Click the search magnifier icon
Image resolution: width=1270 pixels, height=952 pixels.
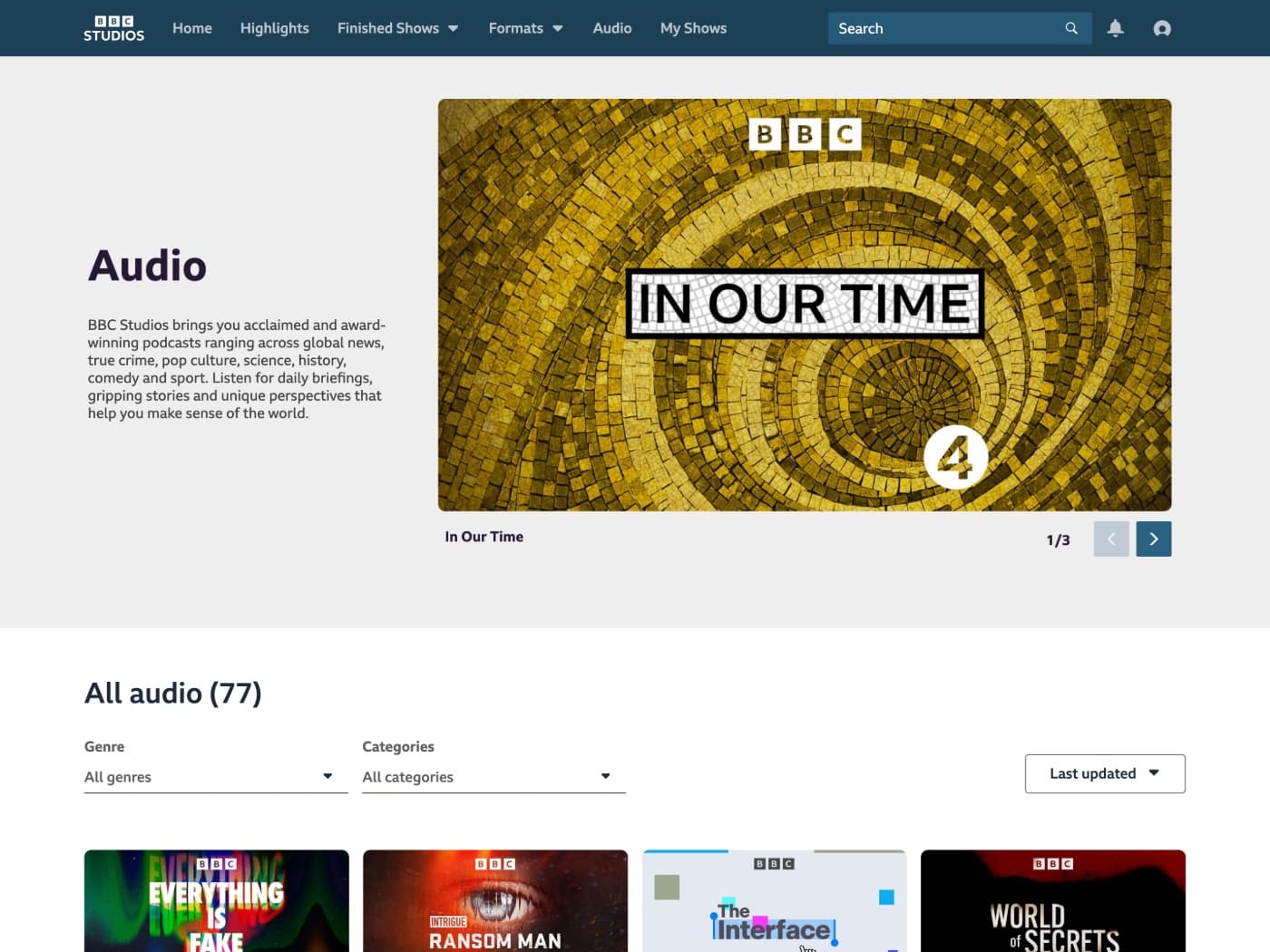1071,28
